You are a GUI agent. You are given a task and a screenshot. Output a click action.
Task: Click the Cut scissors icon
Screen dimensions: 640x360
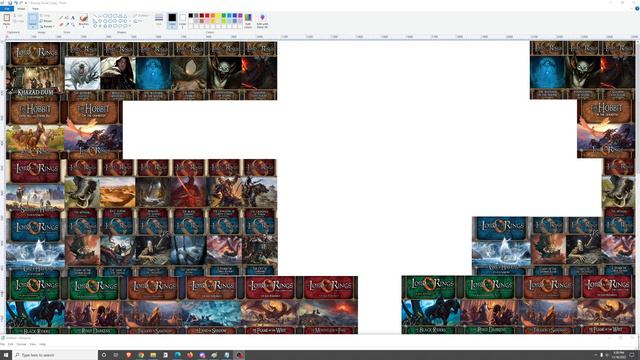16,16
